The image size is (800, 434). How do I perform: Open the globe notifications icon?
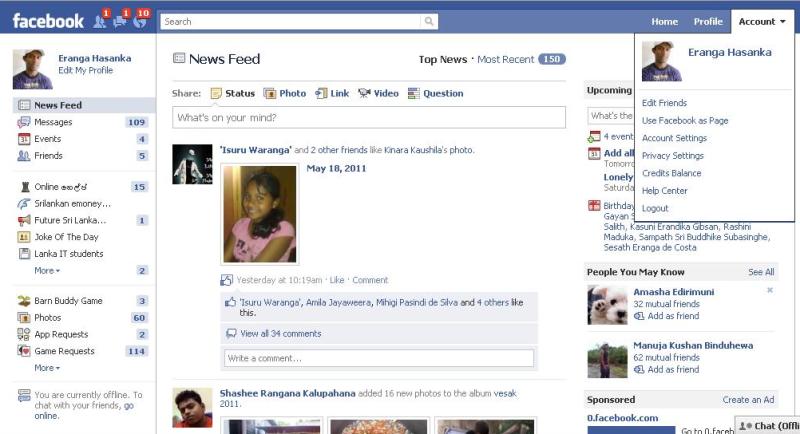click(x=140, y=21)
